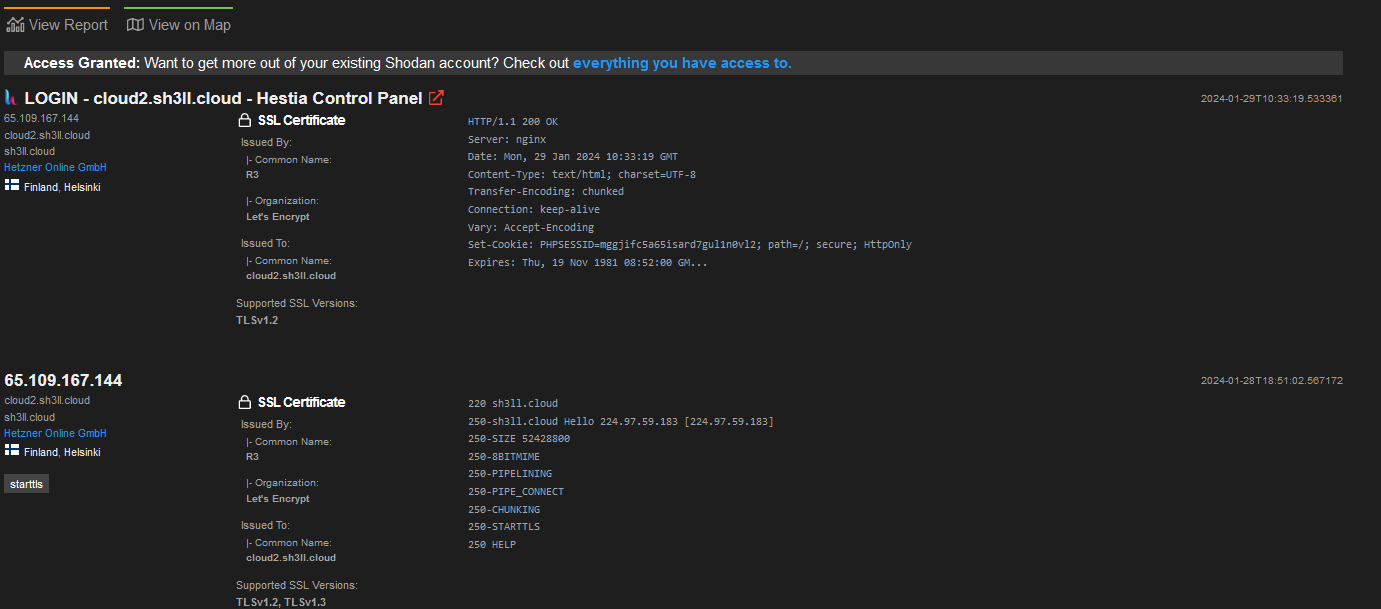The height and width of the screenshot is (609, 1381).
Task: Click 'Finland, Helsinki' in the first result
Action: [x=62, y=187]
